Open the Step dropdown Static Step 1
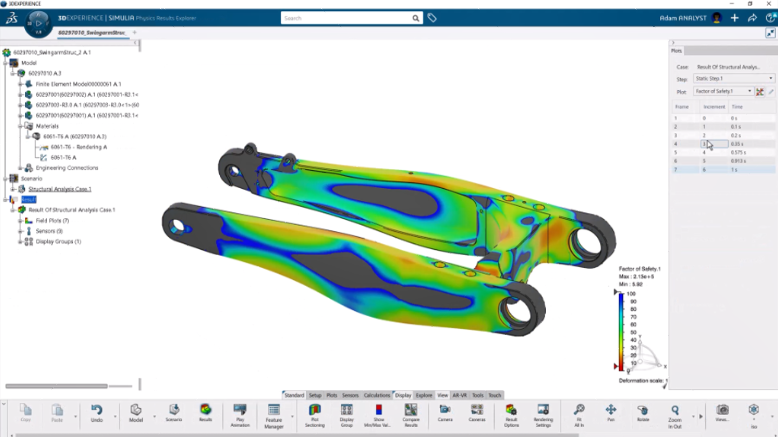The width and height of the screenshot is (778, 437). (734, 78)
